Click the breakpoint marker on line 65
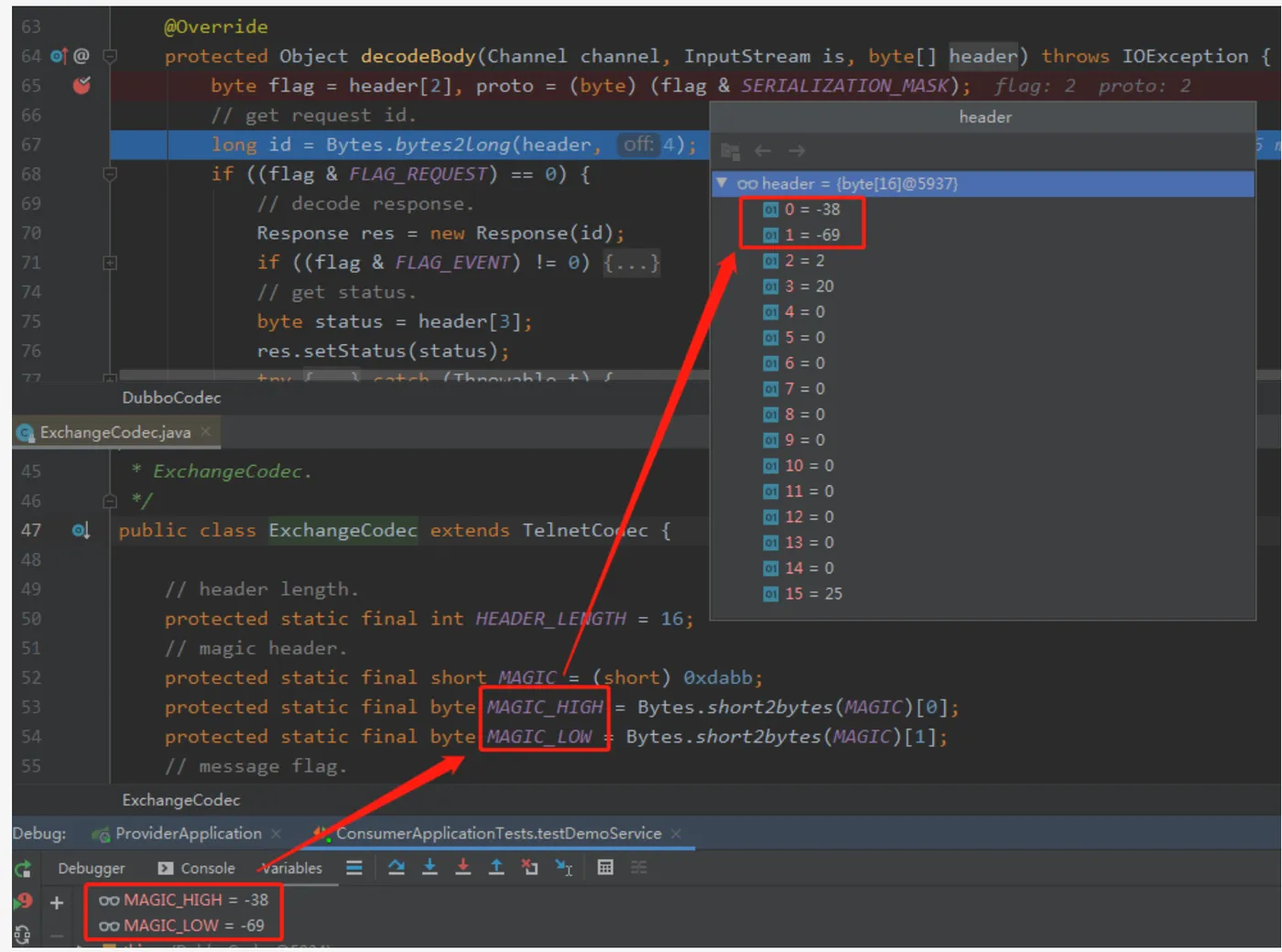Screen dimensions: 1282x952 pyautogui.click(x=81, y=85)
